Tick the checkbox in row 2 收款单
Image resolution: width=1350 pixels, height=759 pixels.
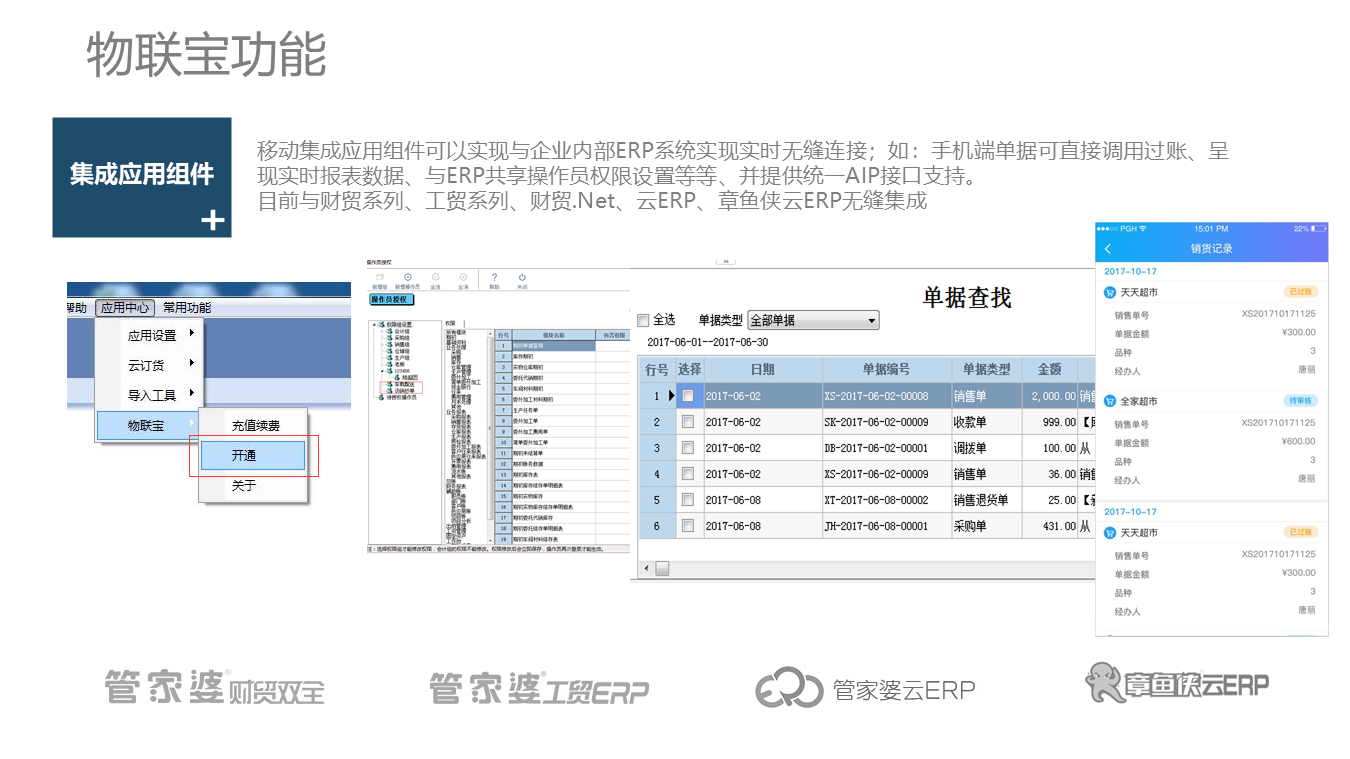(x=688, y=422)
